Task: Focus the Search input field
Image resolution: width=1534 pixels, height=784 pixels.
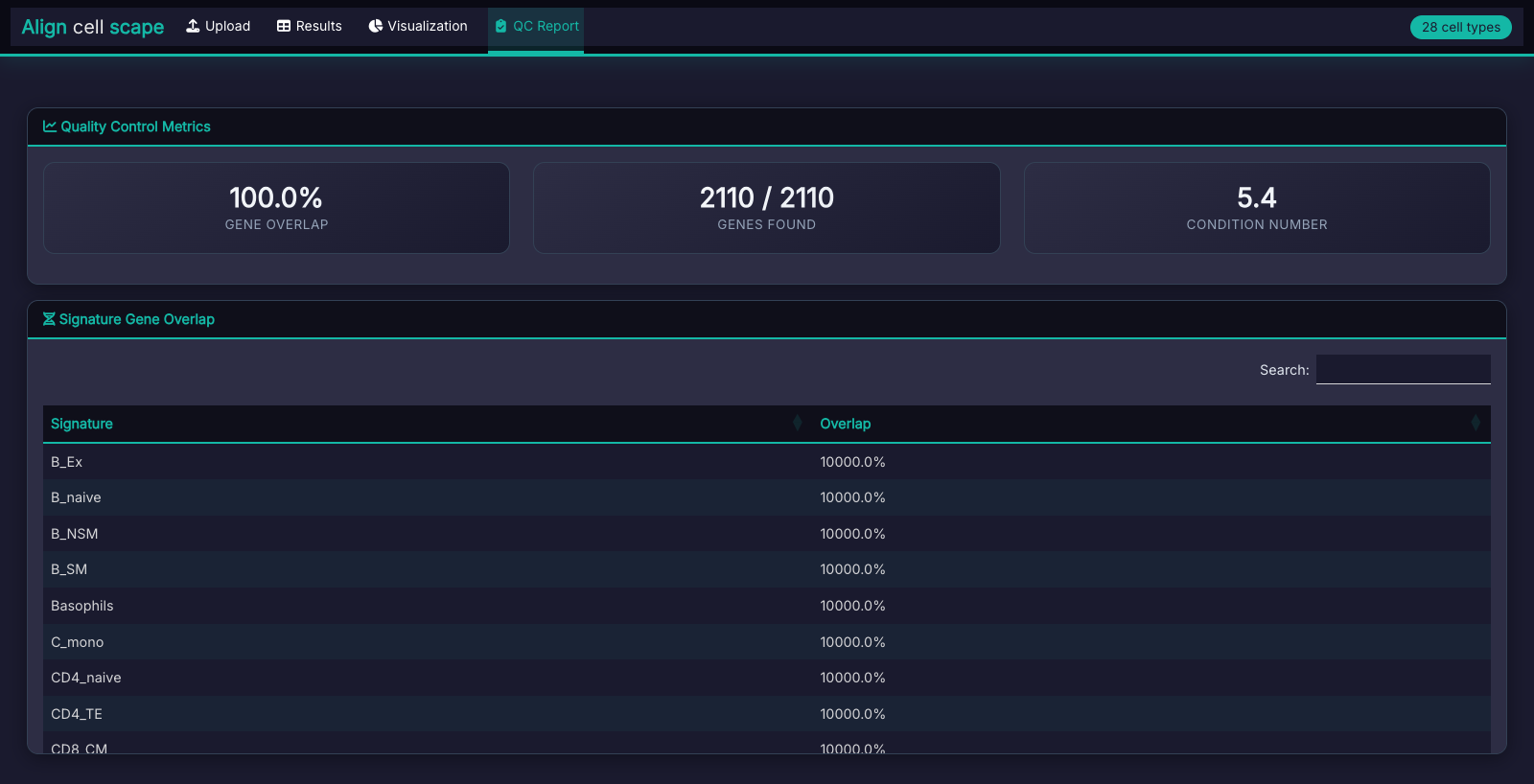Action: click(1403, 369)
